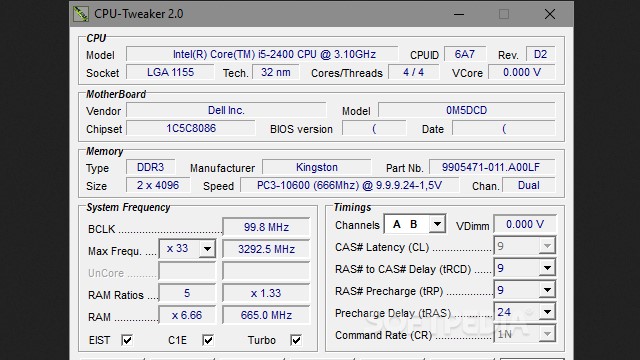Click the Speed field PC3-10600
Image resolution: width=640 pixels, height=360 pixels.
point(349,185)
